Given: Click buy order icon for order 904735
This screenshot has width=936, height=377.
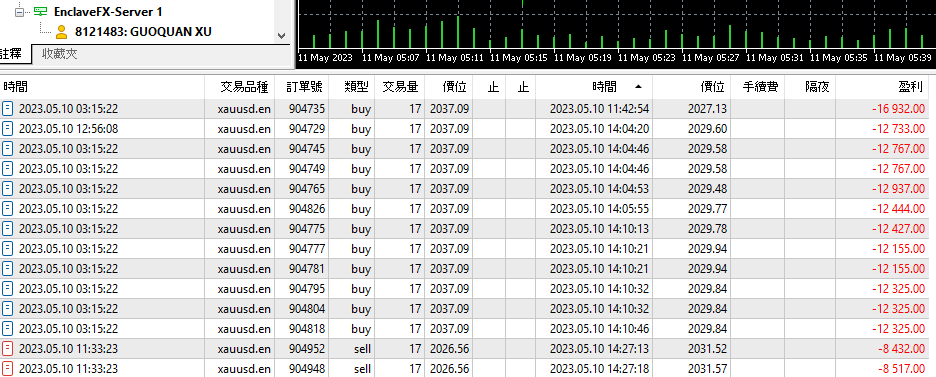Looking at the screenshot, I should point(8,109).
